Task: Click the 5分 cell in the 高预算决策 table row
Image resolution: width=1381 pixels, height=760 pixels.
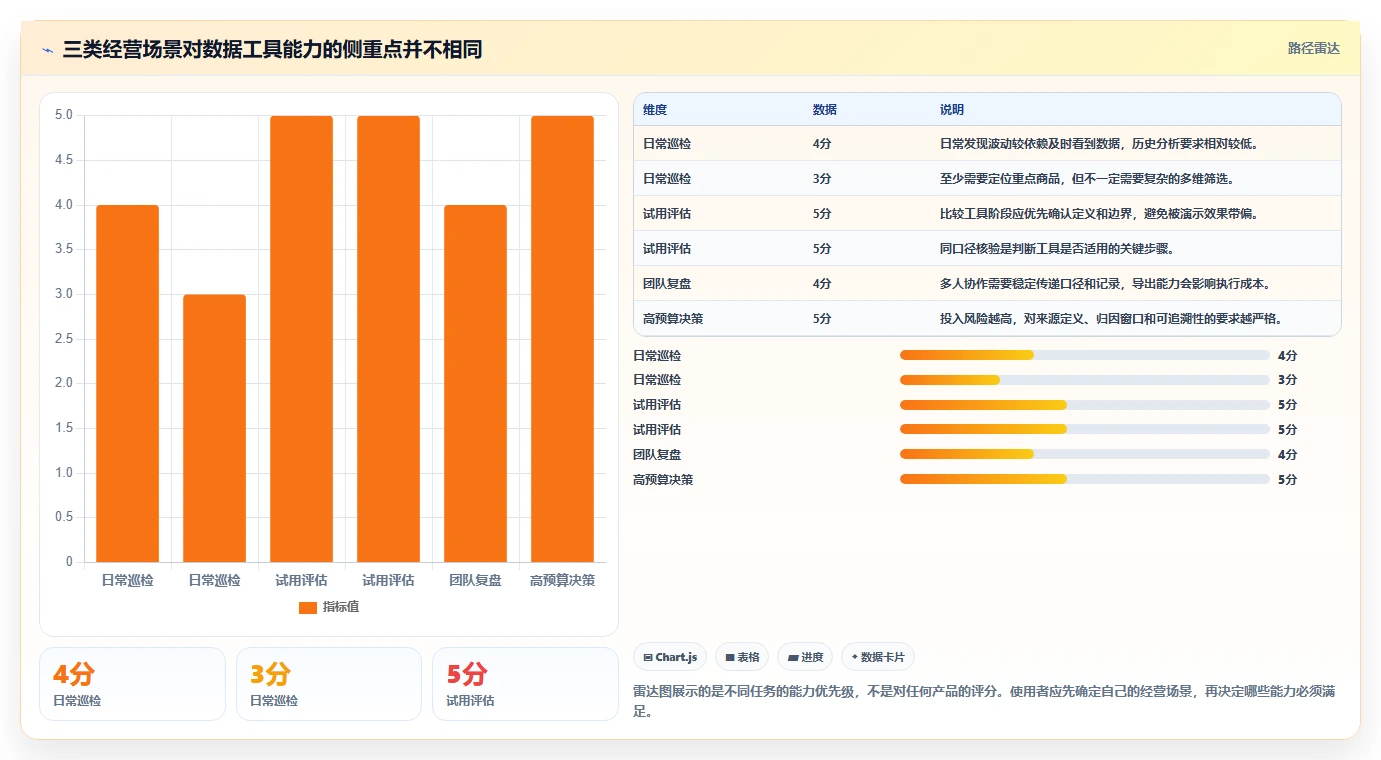Action: coord(822,318)
